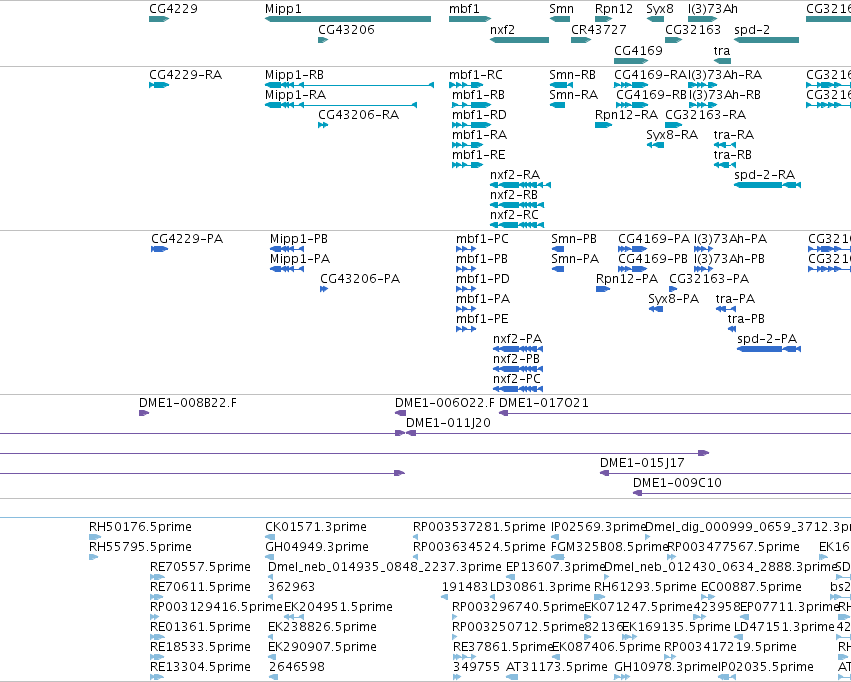Click the nxf2 gene label
The height and width of the screenshot is (682, 851).
click(502, 29)
